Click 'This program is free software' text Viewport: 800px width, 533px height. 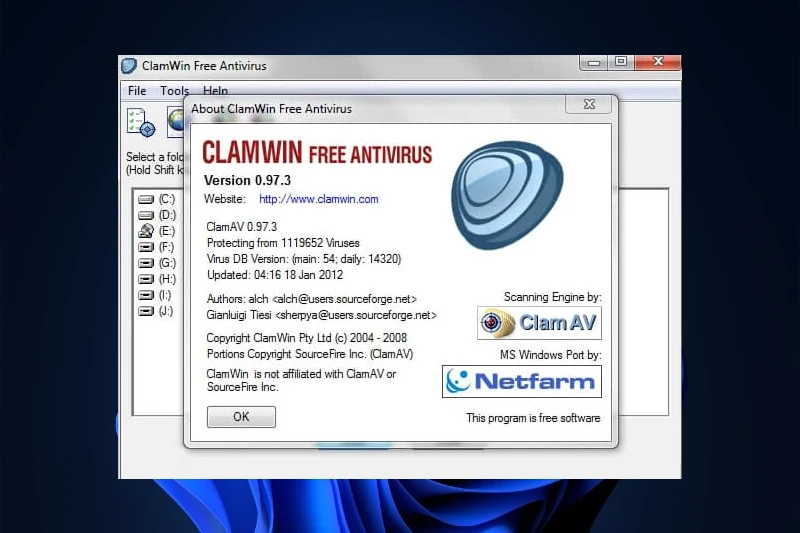(x=533, y=418)
